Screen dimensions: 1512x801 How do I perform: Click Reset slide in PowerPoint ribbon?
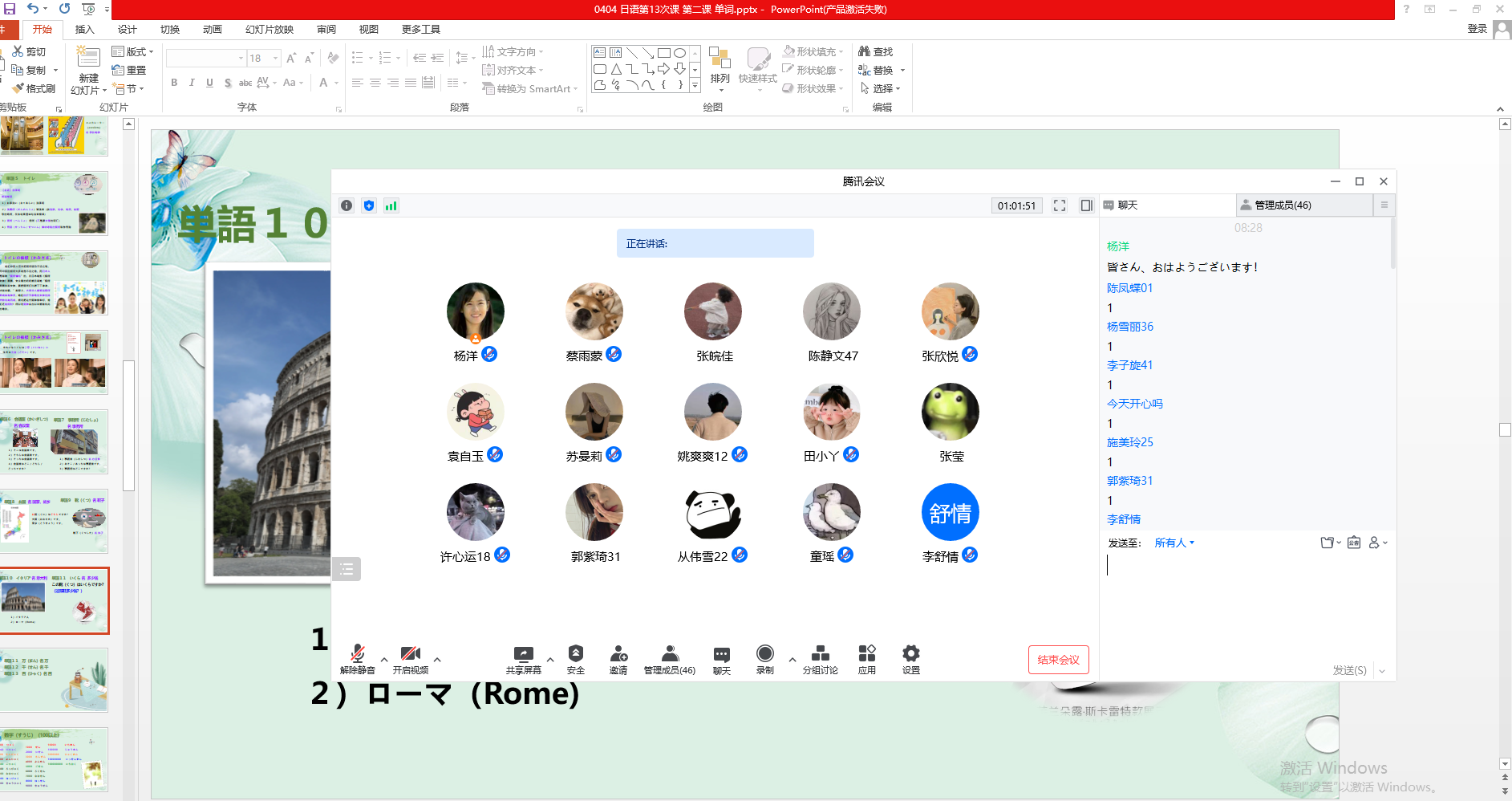[129, 70]
